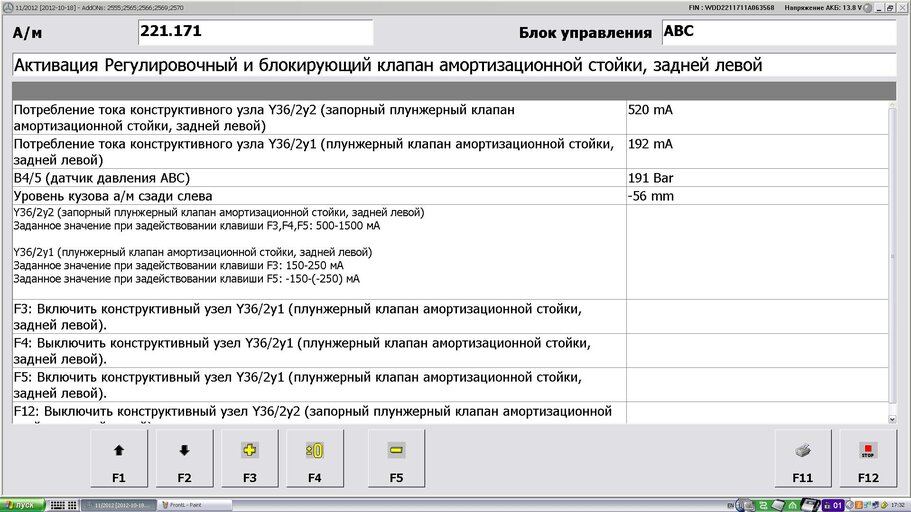Select the 192 mA value cell
This screenshot has width=911, height=512.
757,152
